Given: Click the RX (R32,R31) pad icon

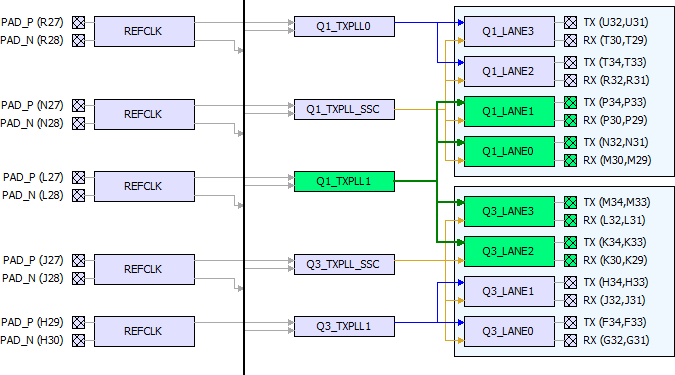Looking at the screenshot, I should point(570,81).
